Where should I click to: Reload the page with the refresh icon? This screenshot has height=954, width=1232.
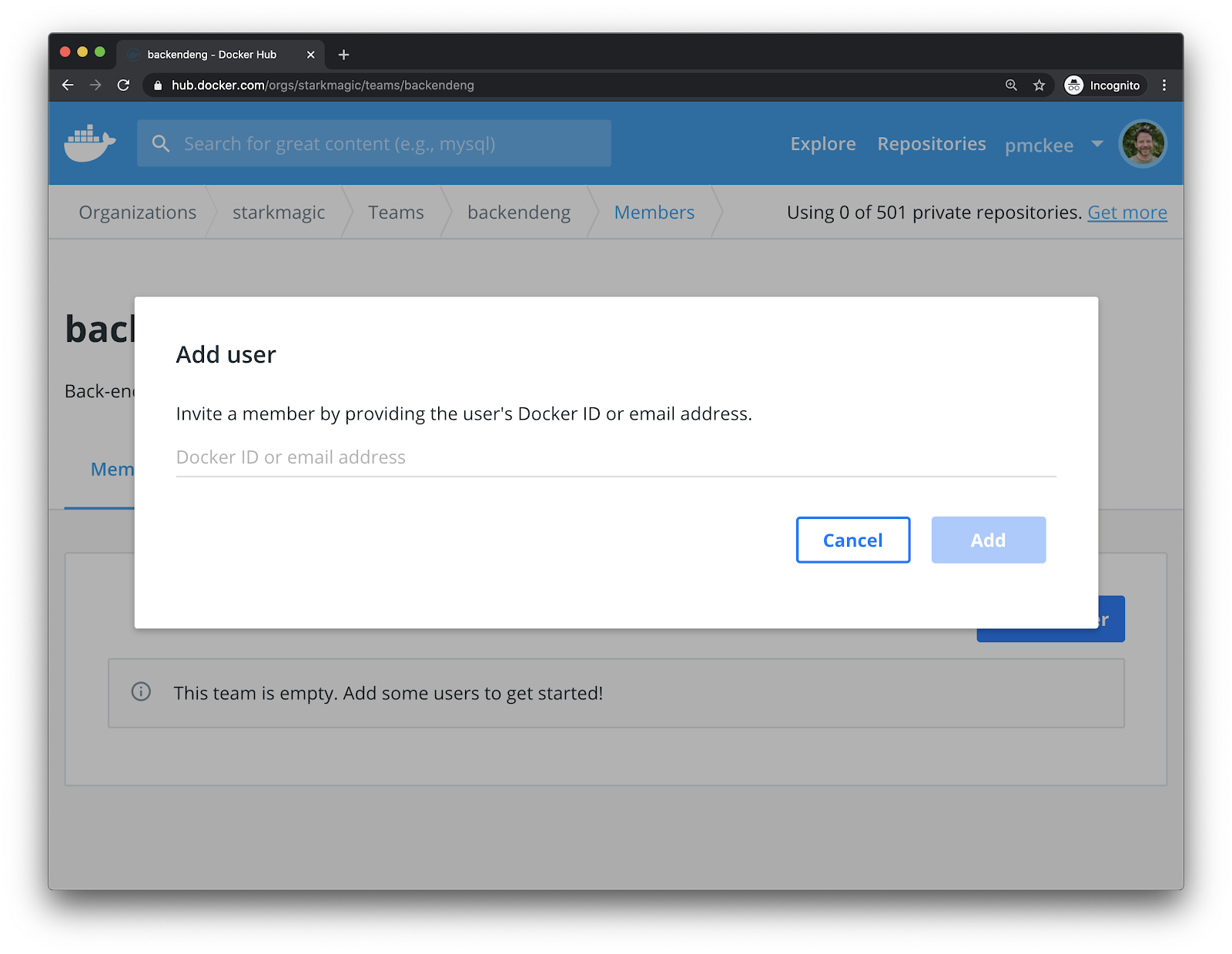[x=123, y=85]
